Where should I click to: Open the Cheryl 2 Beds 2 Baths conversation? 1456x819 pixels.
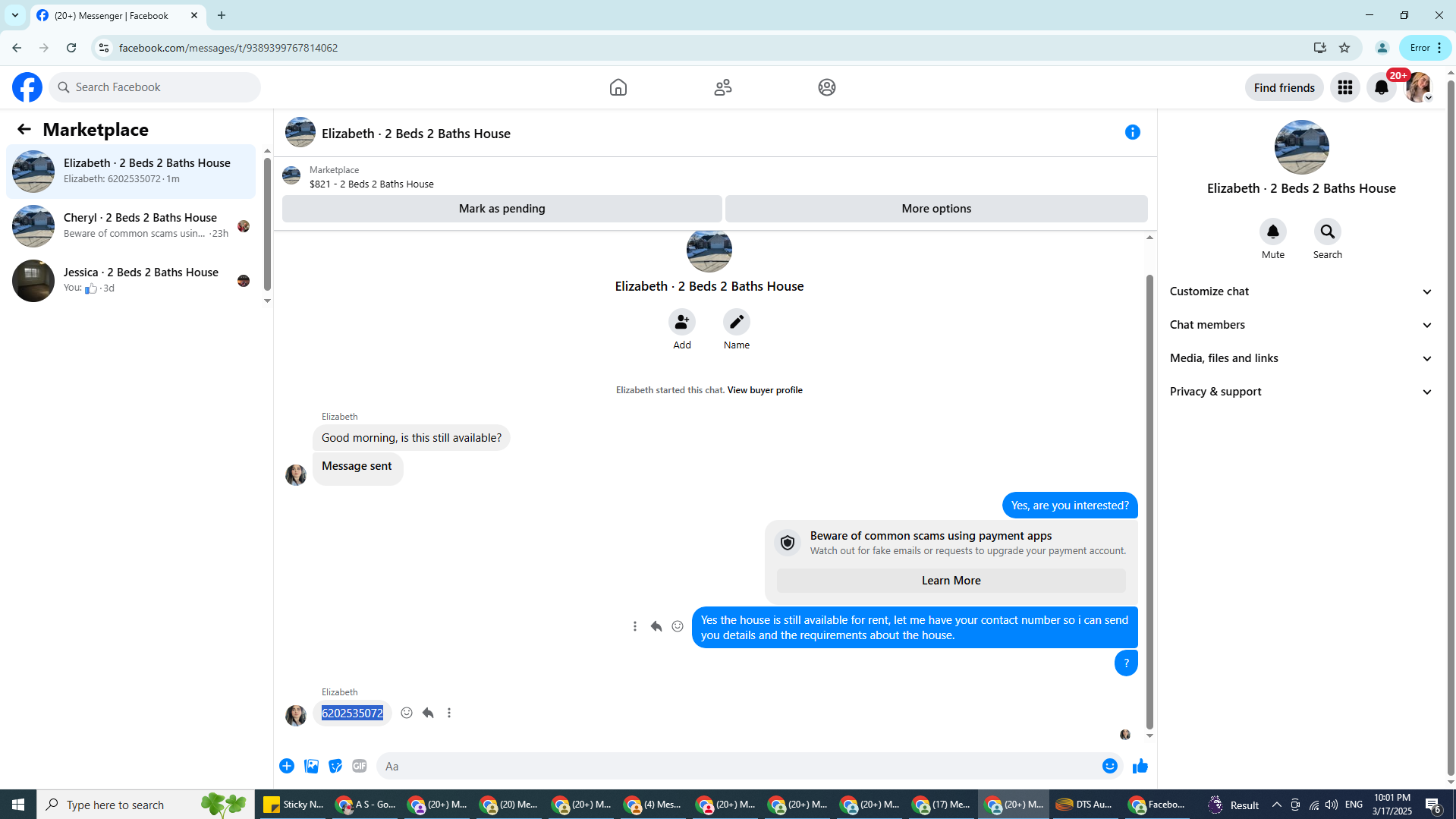click(131, 226)
